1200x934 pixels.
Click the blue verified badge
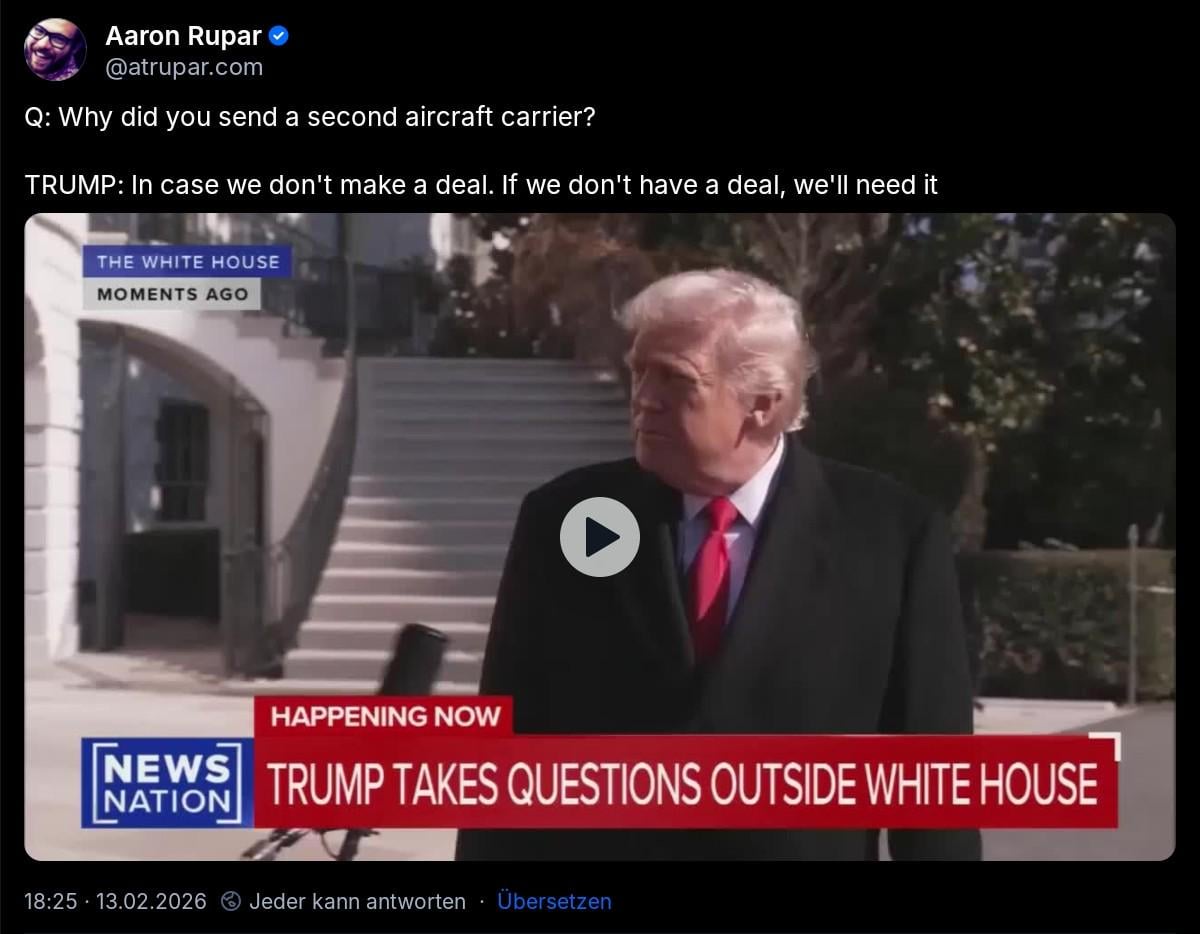[279, 36]
